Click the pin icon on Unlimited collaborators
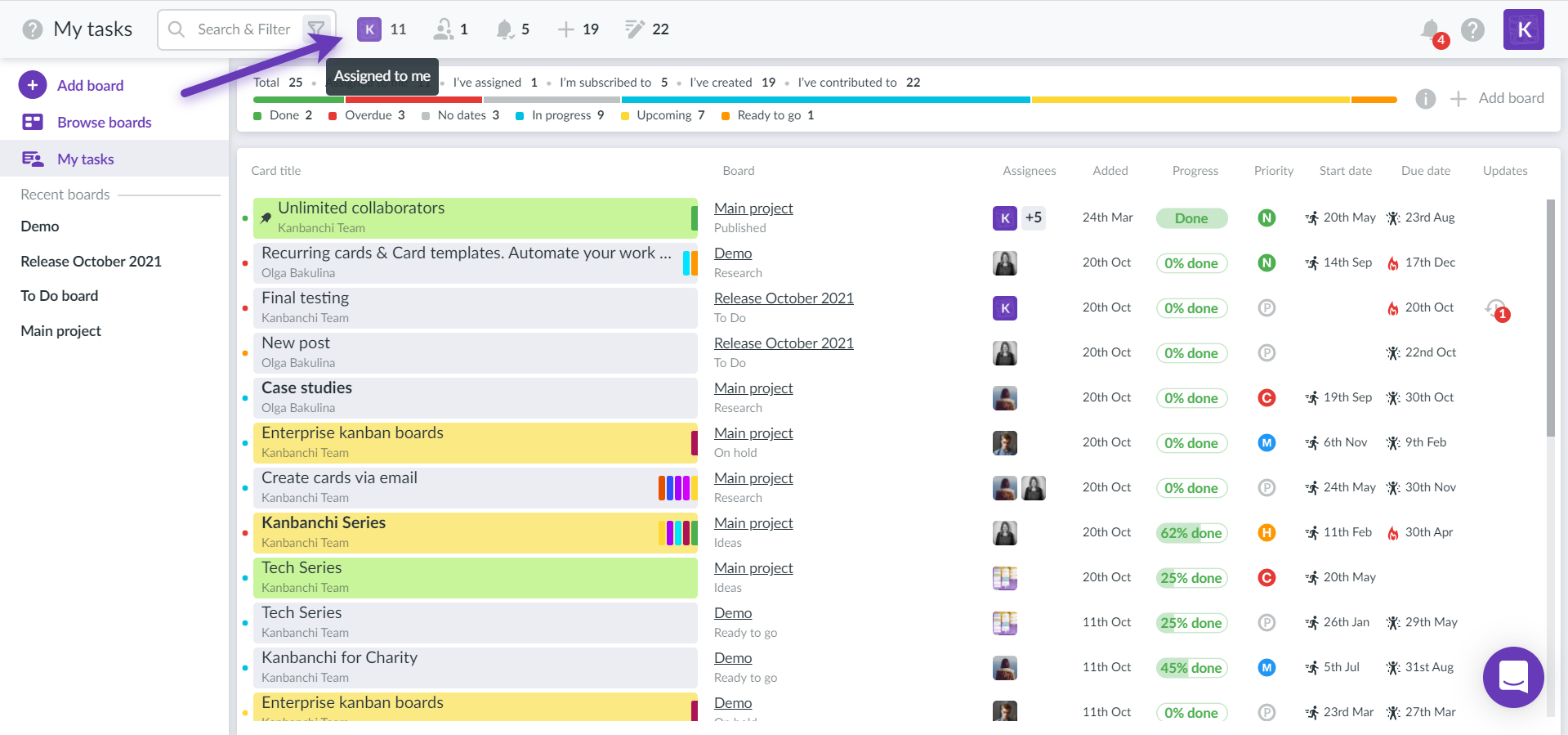1568x735 pixels. (x=266, y=218)
